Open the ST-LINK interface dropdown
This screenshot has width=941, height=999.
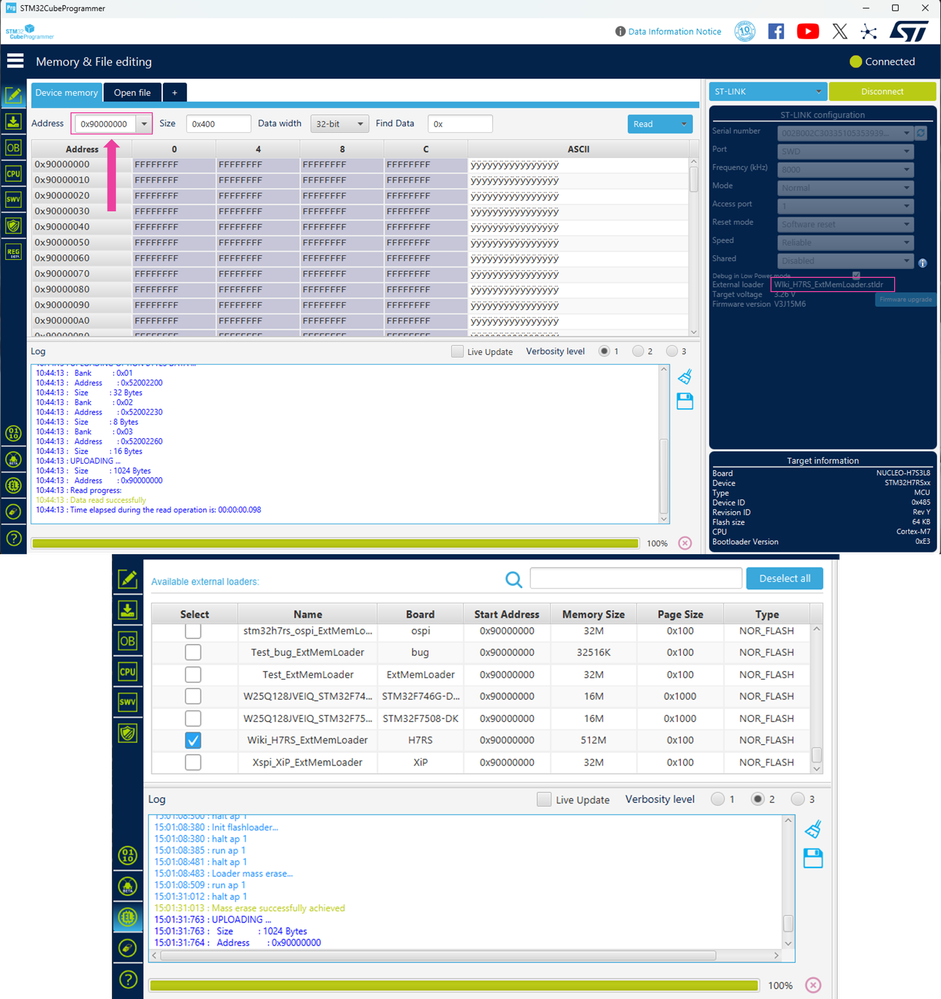(768, 92)
